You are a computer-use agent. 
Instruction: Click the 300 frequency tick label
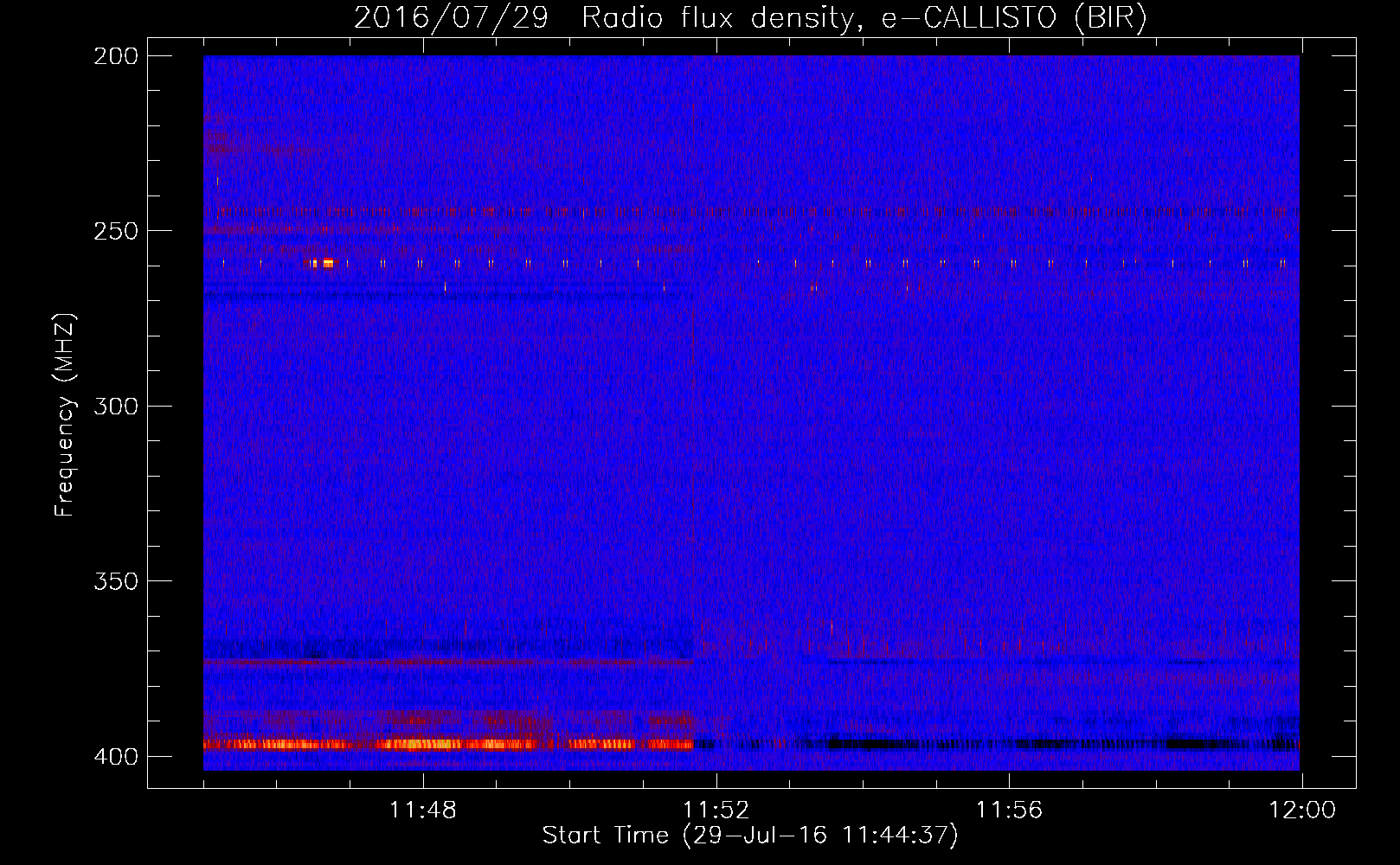pos(115,406)
